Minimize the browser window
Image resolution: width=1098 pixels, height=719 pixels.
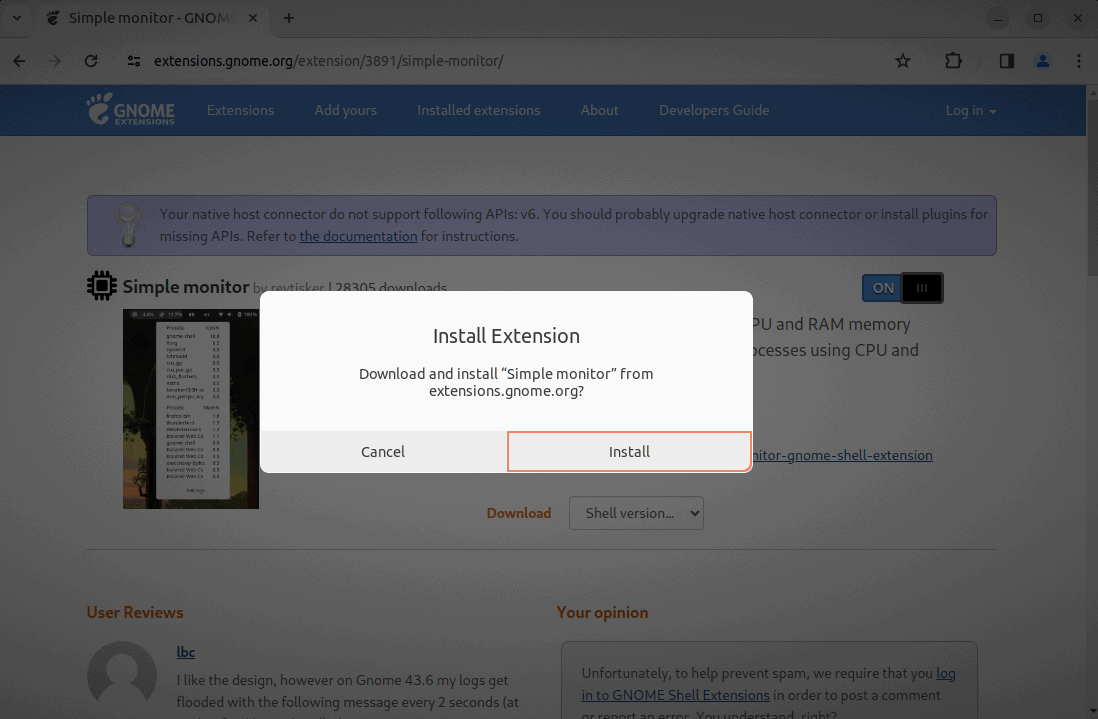(x=998, y=18)
